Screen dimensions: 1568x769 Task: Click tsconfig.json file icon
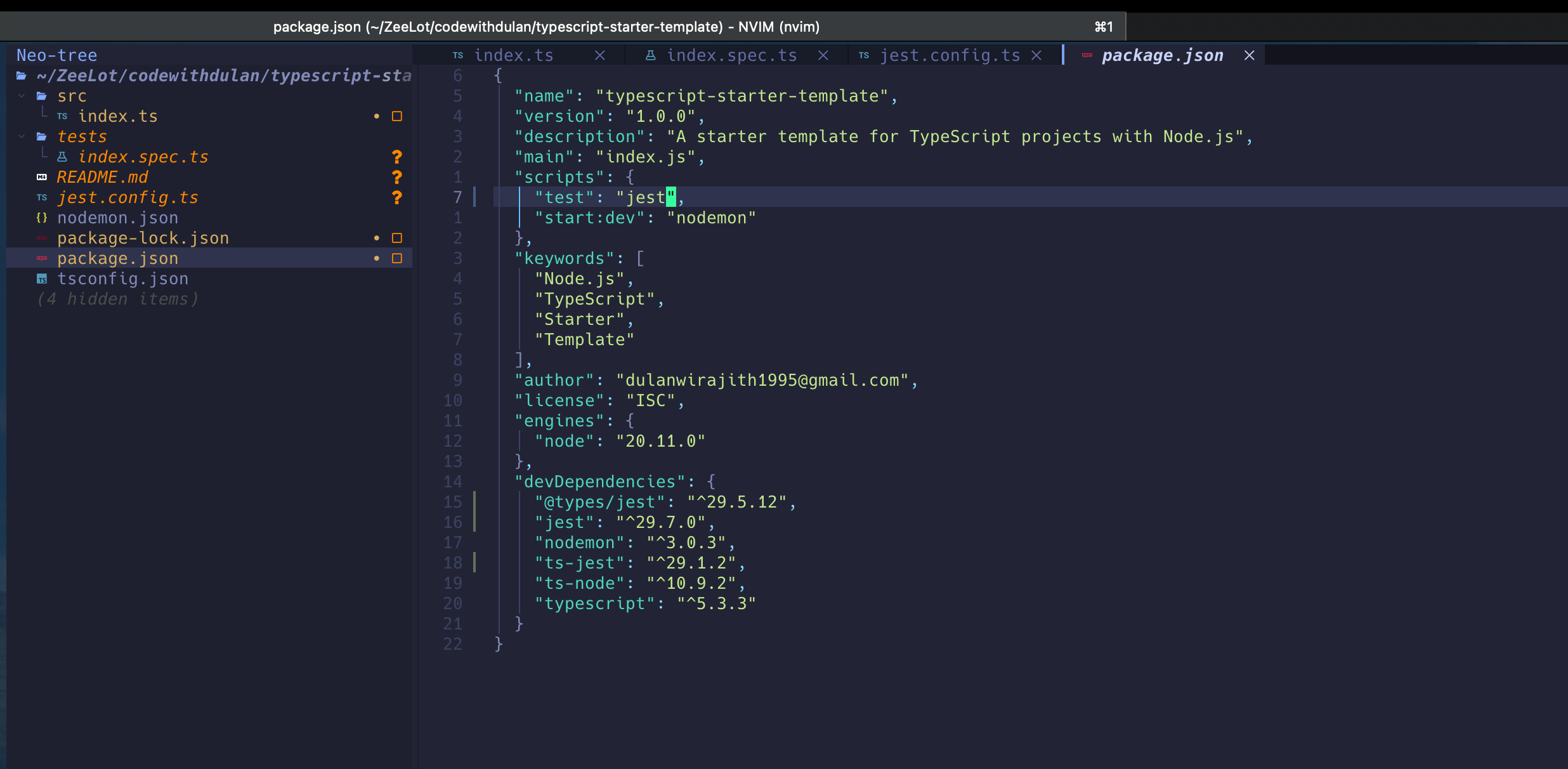pyautogui.click(x=42, y=279)
